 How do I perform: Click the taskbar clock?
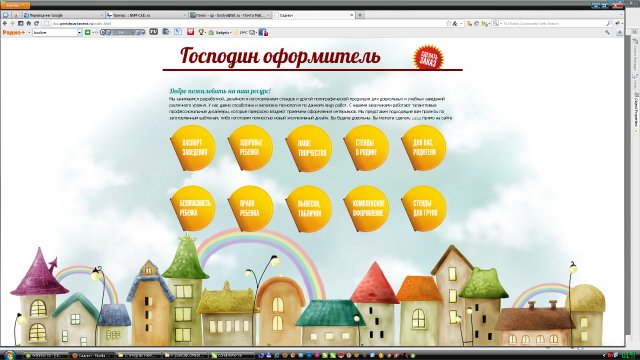point(629,356)
